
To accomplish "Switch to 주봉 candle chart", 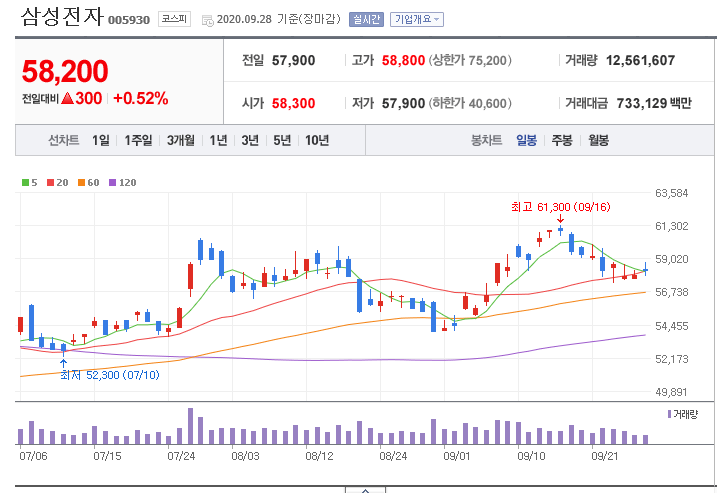I will pos(562,140).
